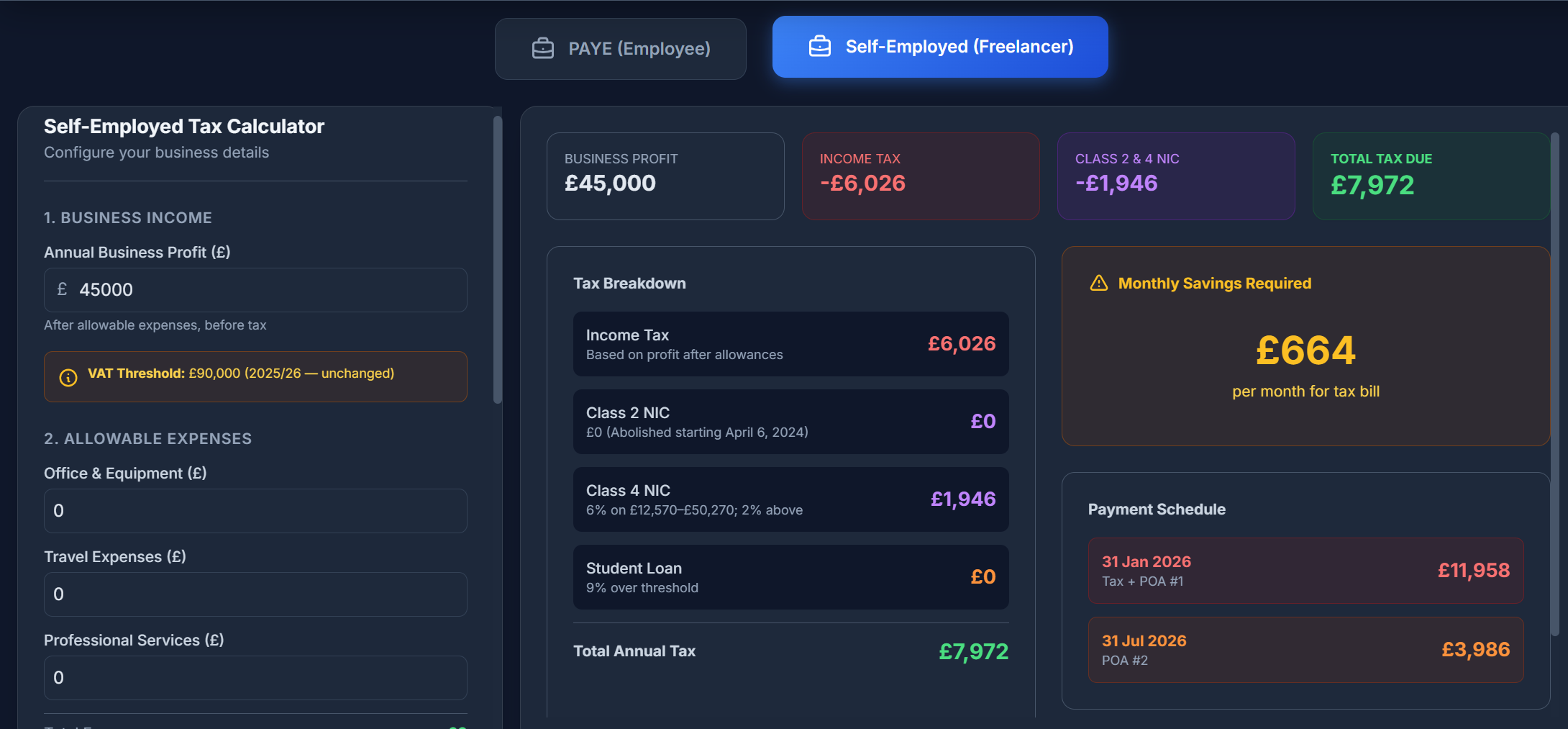Click the info icon beside VAT Threshold notice
The width and height of the screenshot is (1568, 729).
68,376
